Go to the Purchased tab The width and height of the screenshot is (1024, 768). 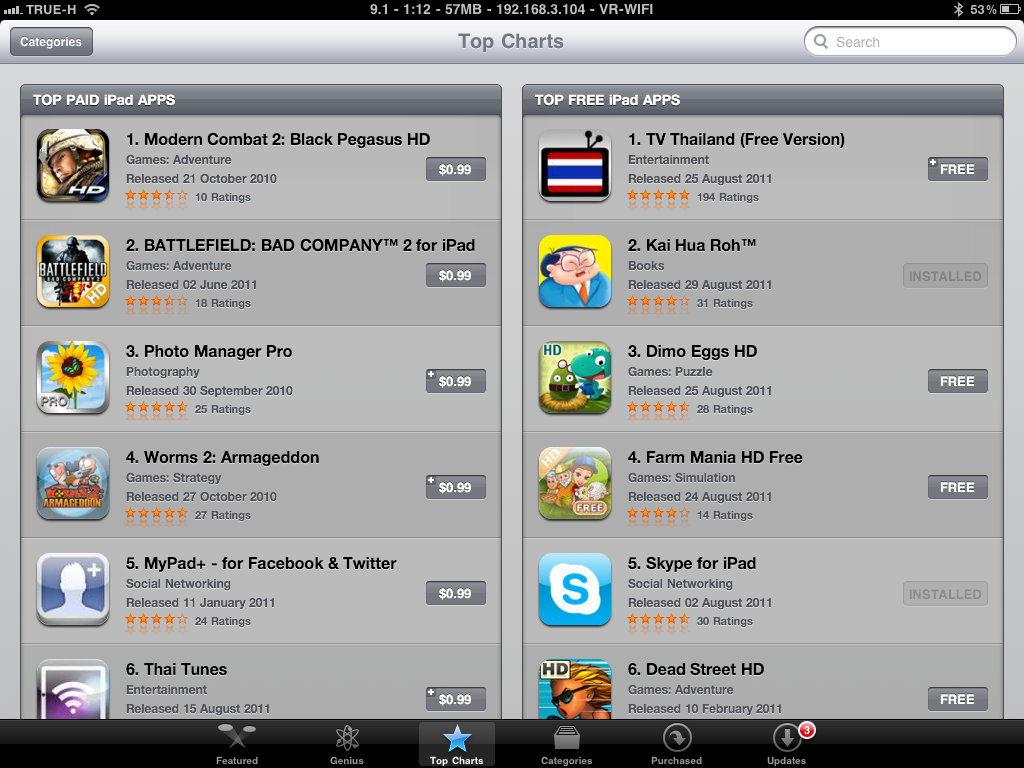(677, 744)
